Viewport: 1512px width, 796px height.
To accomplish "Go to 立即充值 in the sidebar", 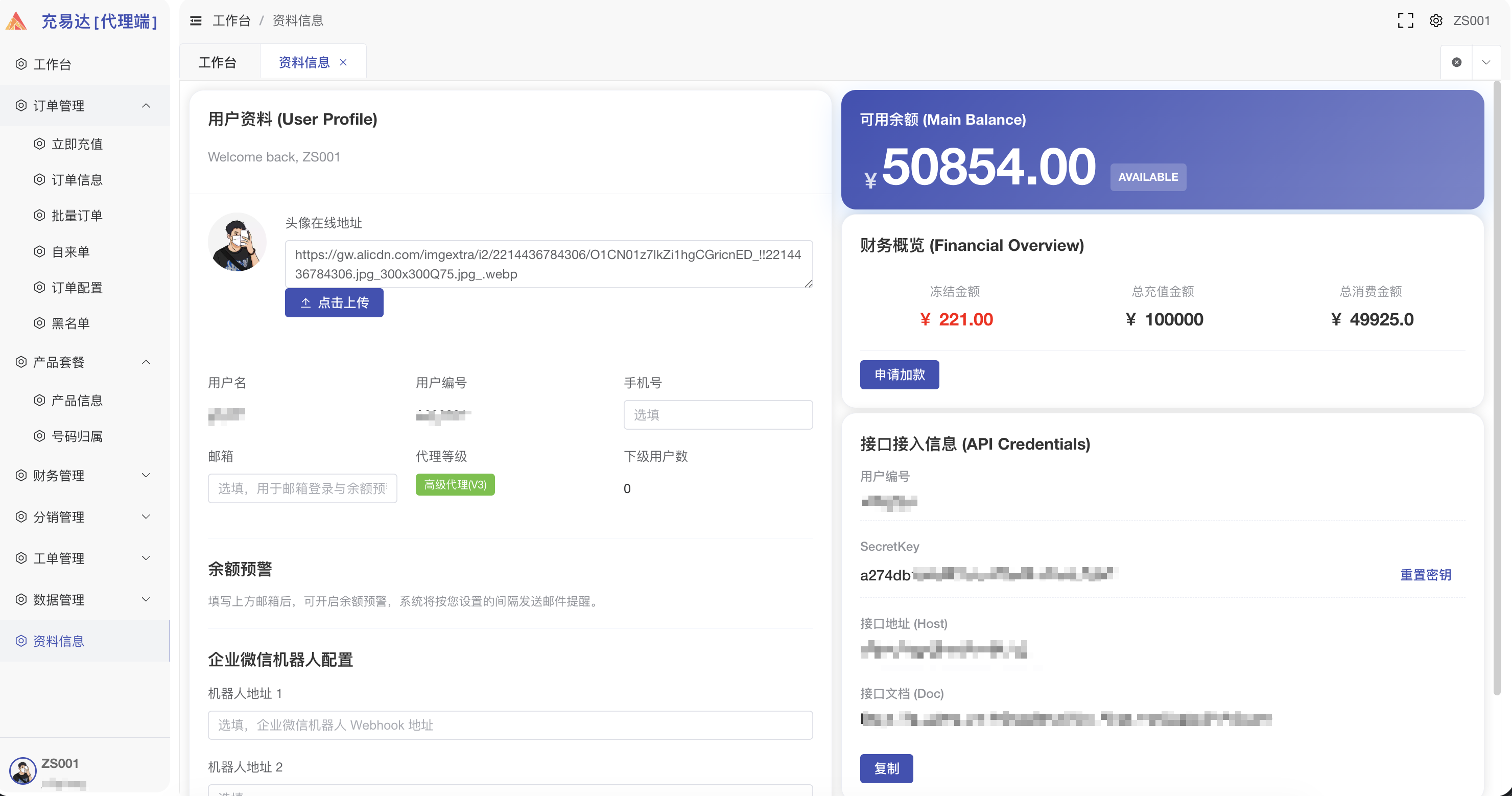I will 85,144.
